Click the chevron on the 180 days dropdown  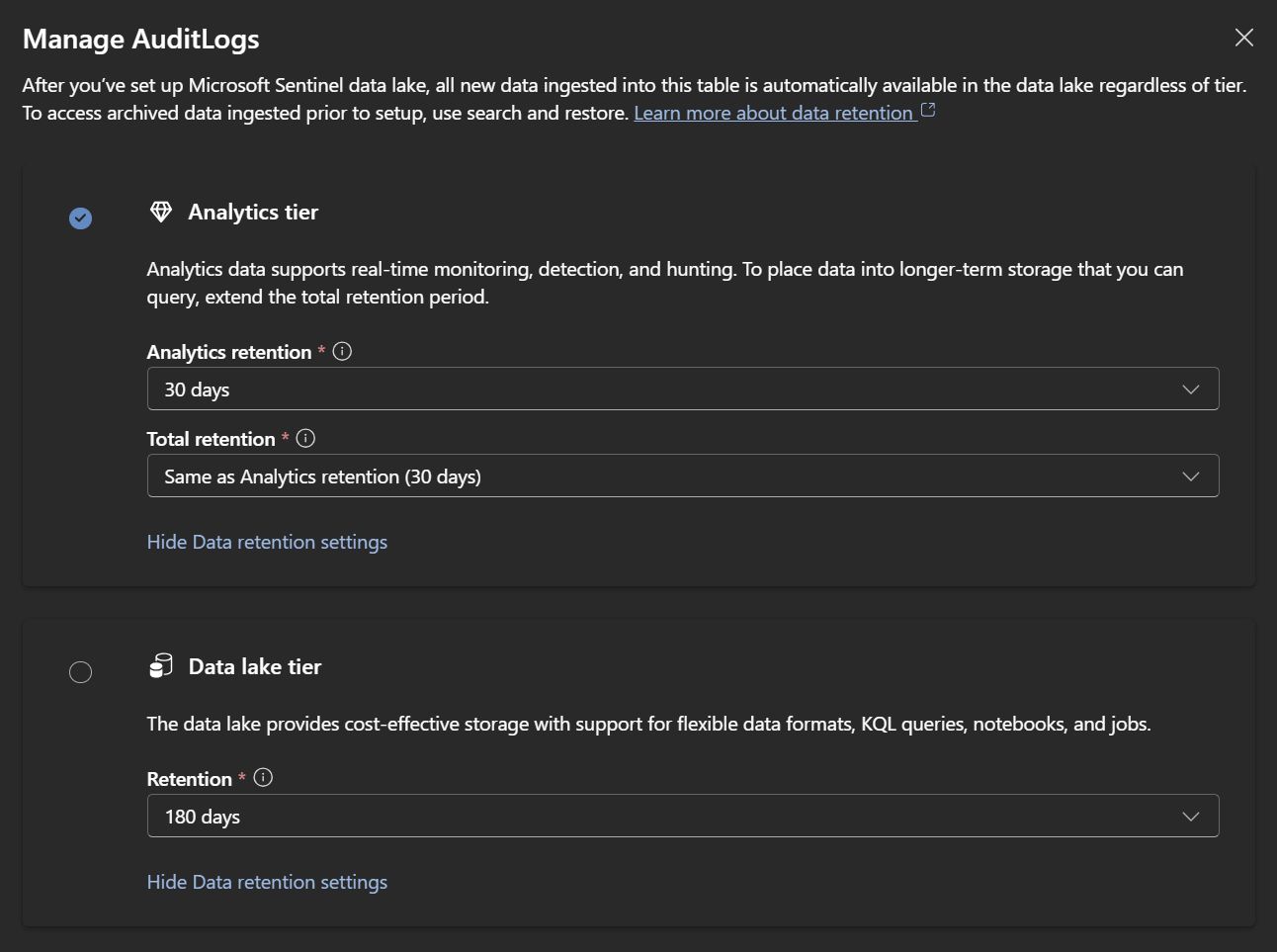[1190, 816]
